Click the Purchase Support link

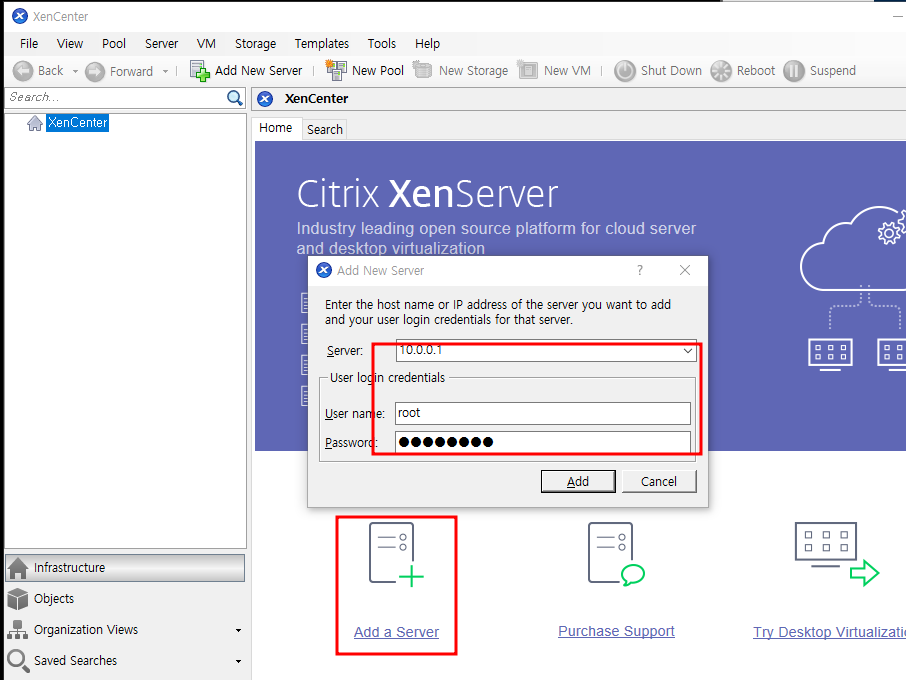[616, 631]
